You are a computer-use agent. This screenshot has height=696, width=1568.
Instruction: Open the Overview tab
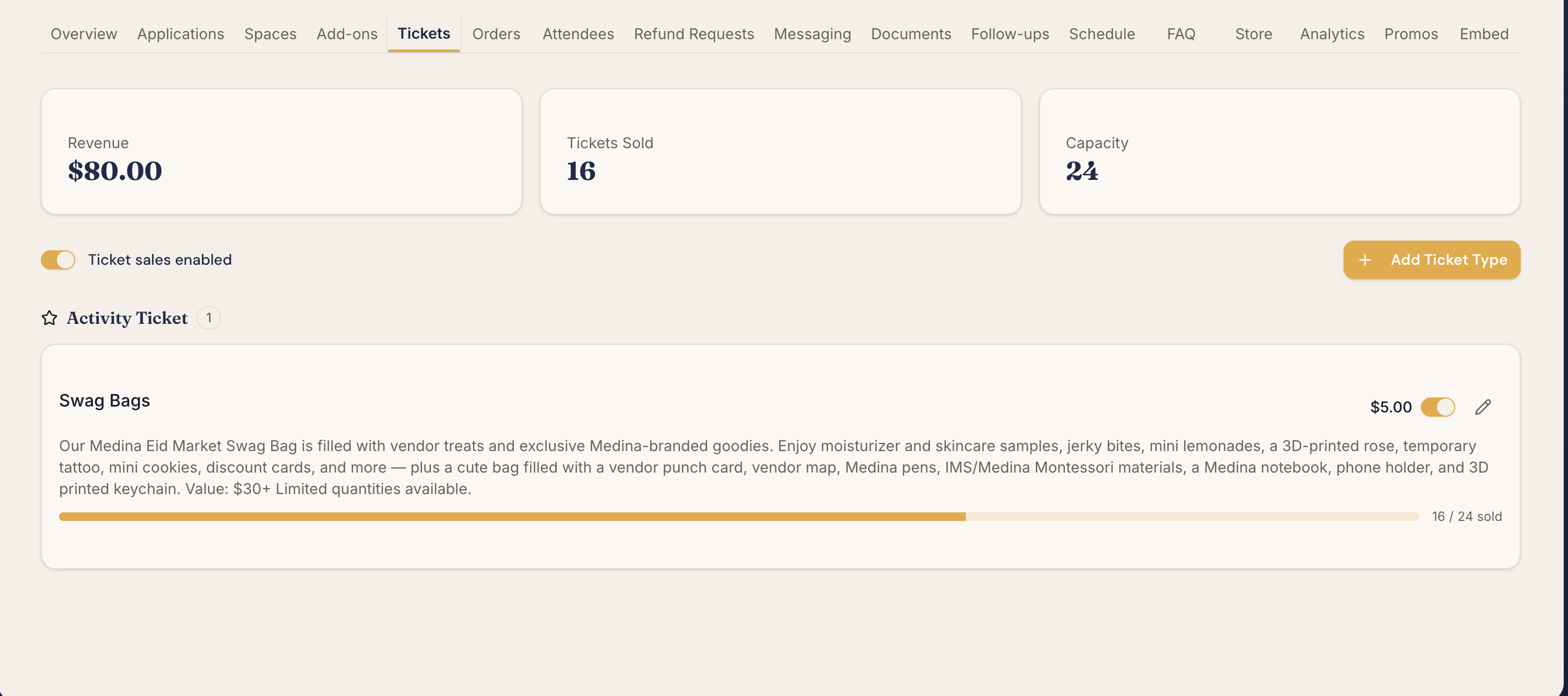point(84,34)
